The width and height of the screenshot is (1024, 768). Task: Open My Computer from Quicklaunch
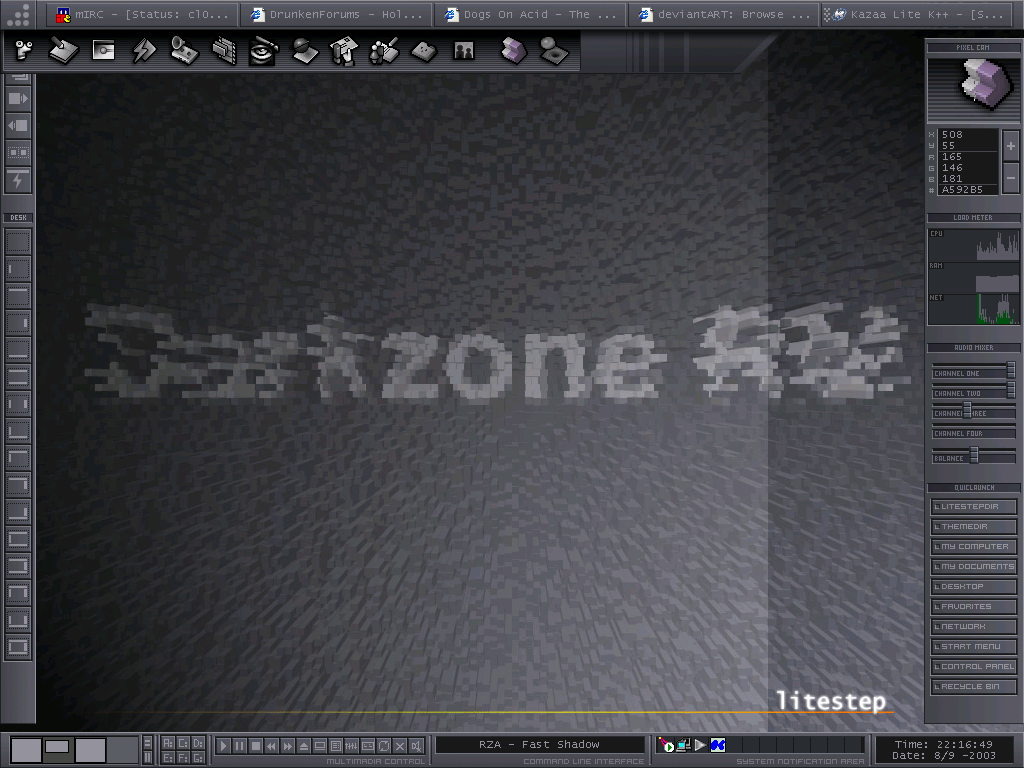[x=974, y=547]
